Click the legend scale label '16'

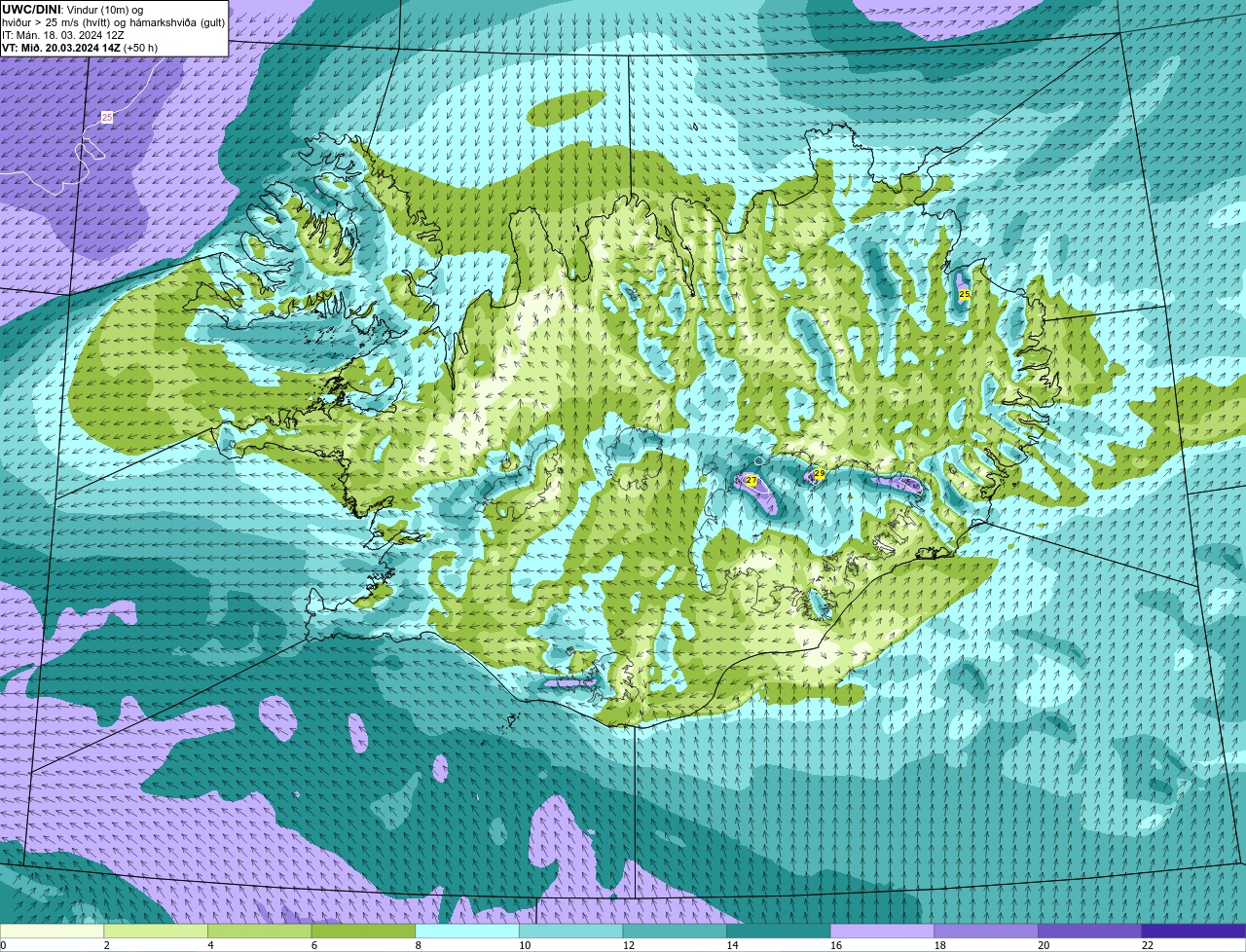click(836, 945)
